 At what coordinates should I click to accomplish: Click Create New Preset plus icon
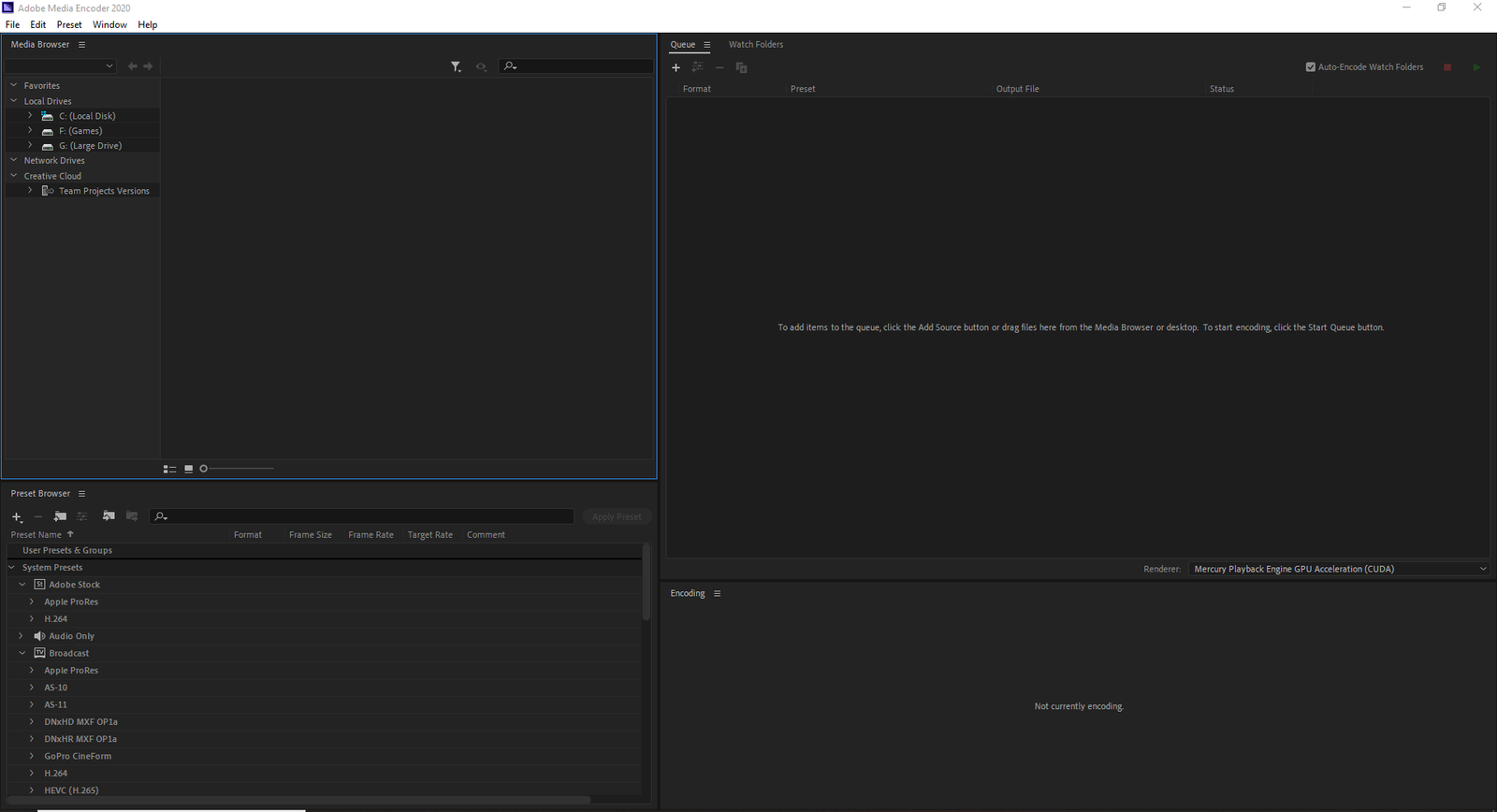(17, 516)
